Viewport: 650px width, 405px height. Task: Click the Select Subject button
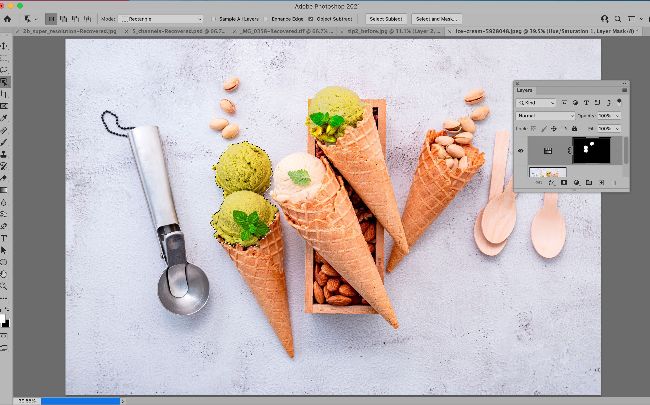pyautogui.click(x=385, y=19)
